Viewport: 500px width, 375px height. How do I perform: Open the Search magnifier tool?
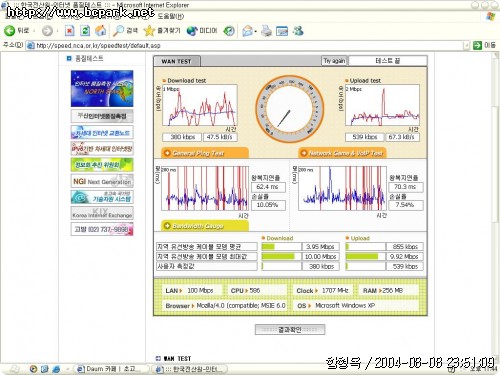coord(118,31)
